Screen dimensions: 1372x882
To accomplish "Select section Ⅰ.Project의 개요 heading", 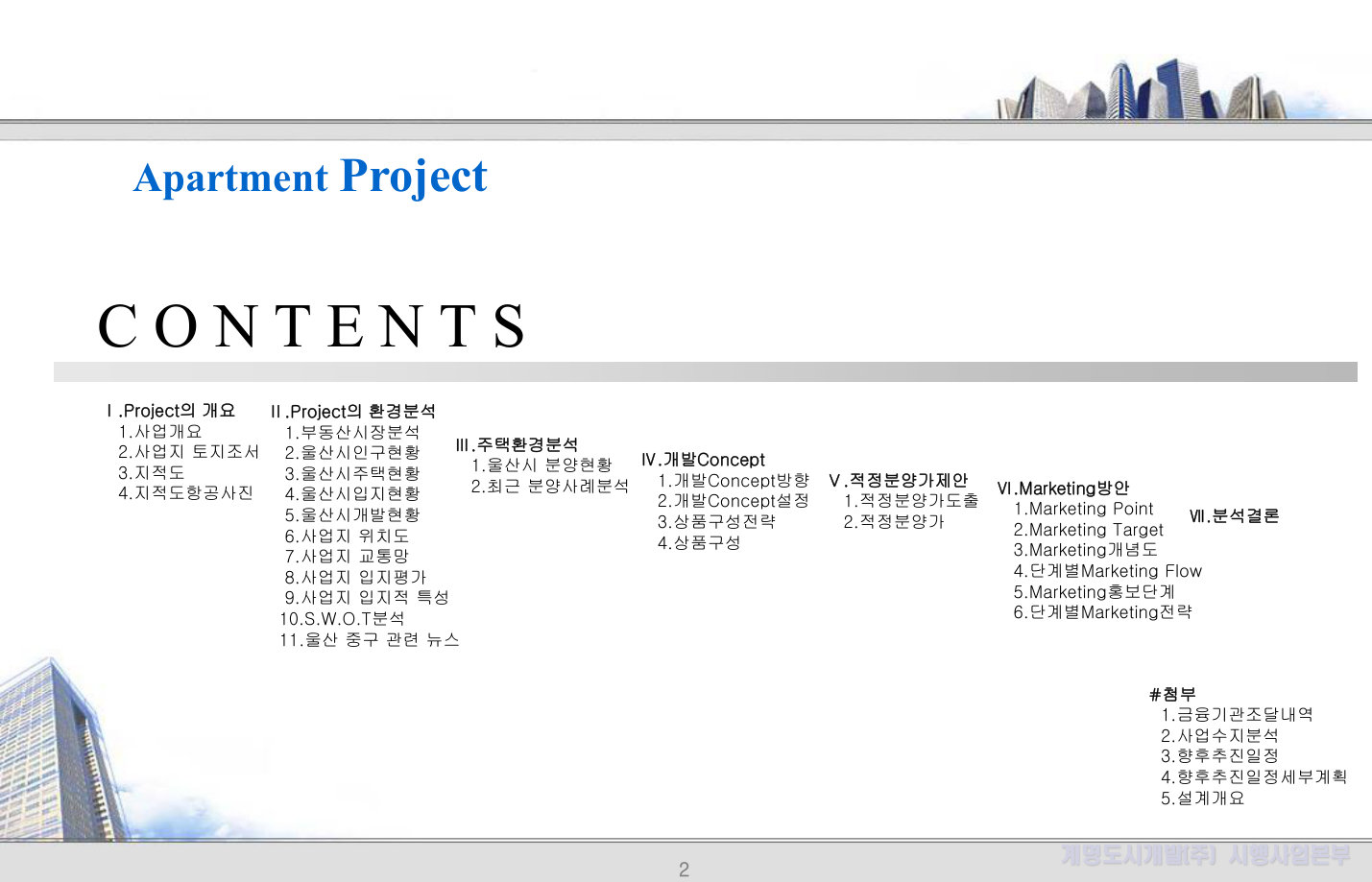I will point(171,411).
